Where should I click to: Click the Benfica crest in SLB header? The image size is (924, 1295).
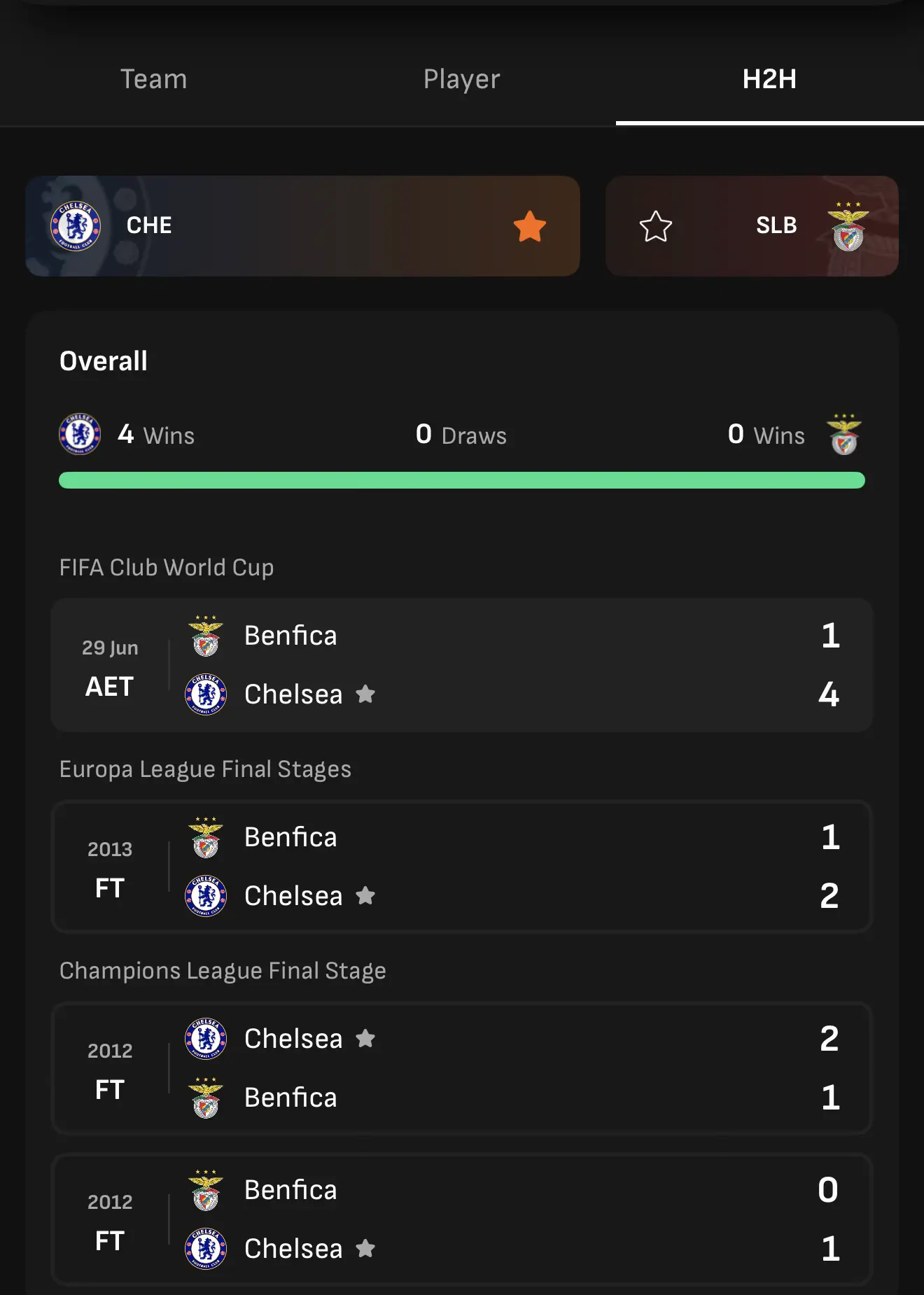point(848,226)
